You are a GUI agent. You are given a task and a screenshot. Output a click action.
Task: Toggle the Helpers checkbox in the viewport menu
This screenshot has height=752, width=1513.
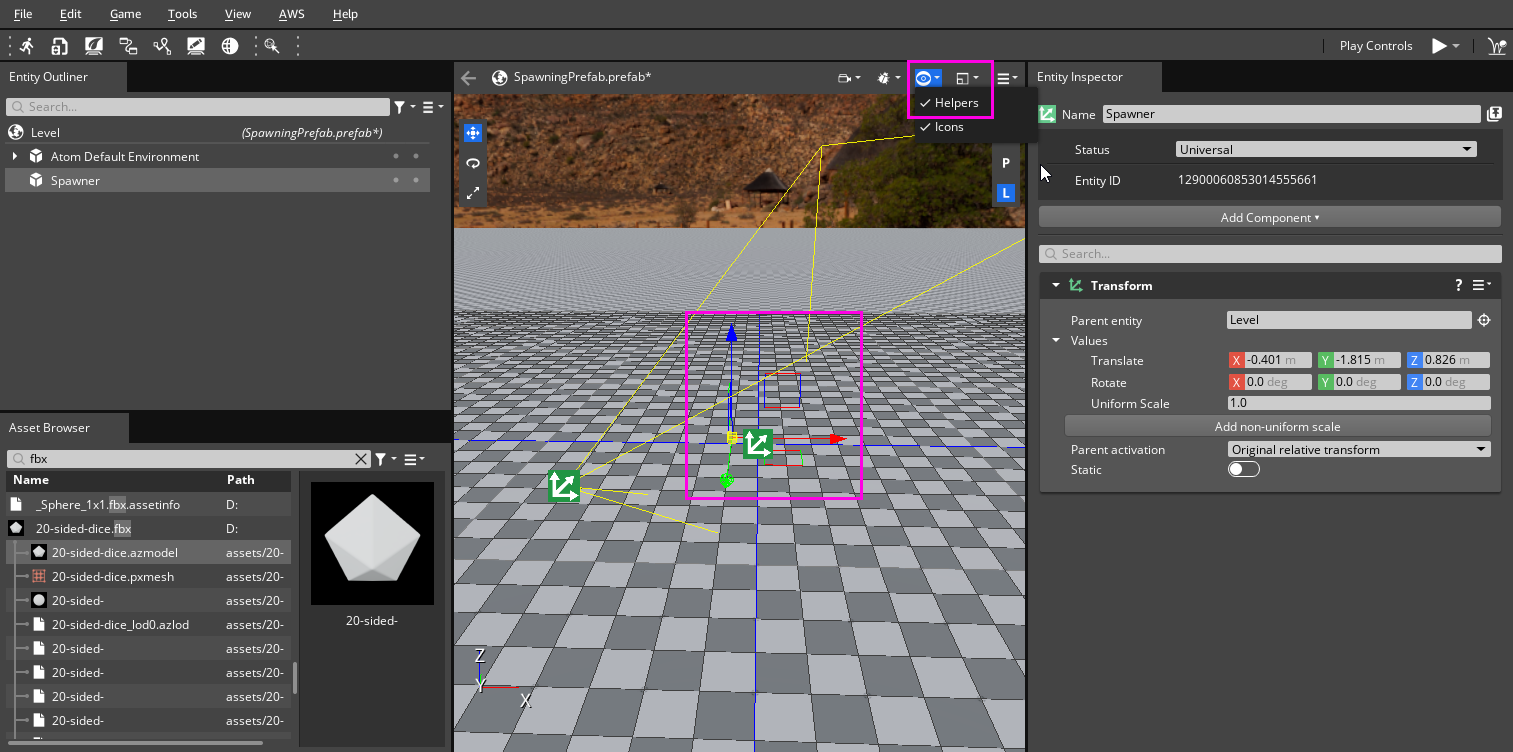(949, 102)
